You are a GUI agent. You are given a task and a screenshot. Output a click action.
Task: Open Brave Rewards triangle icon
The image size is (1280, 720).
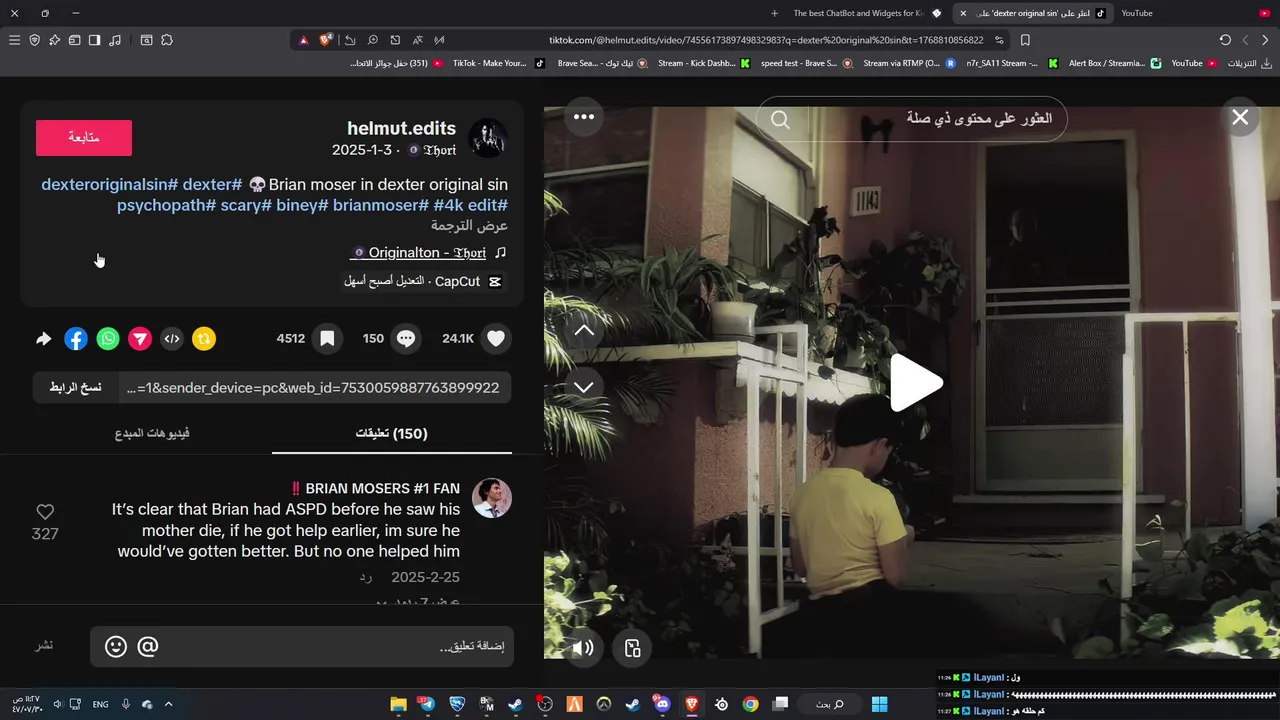[x=303, y=40]
